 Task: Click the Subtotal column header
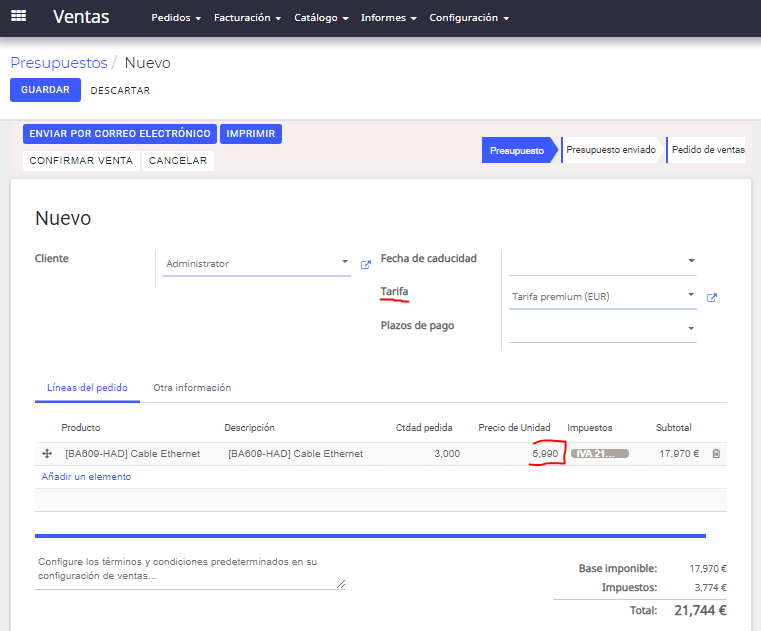[x=674, y=428]
